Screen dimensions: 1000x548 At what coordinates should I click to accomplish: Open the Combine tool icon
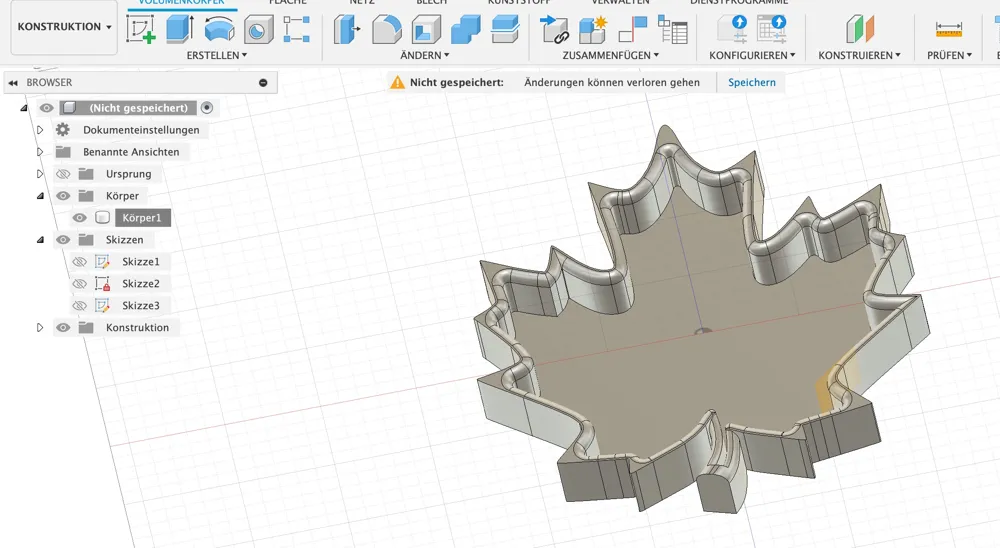[x=466, y=29]
